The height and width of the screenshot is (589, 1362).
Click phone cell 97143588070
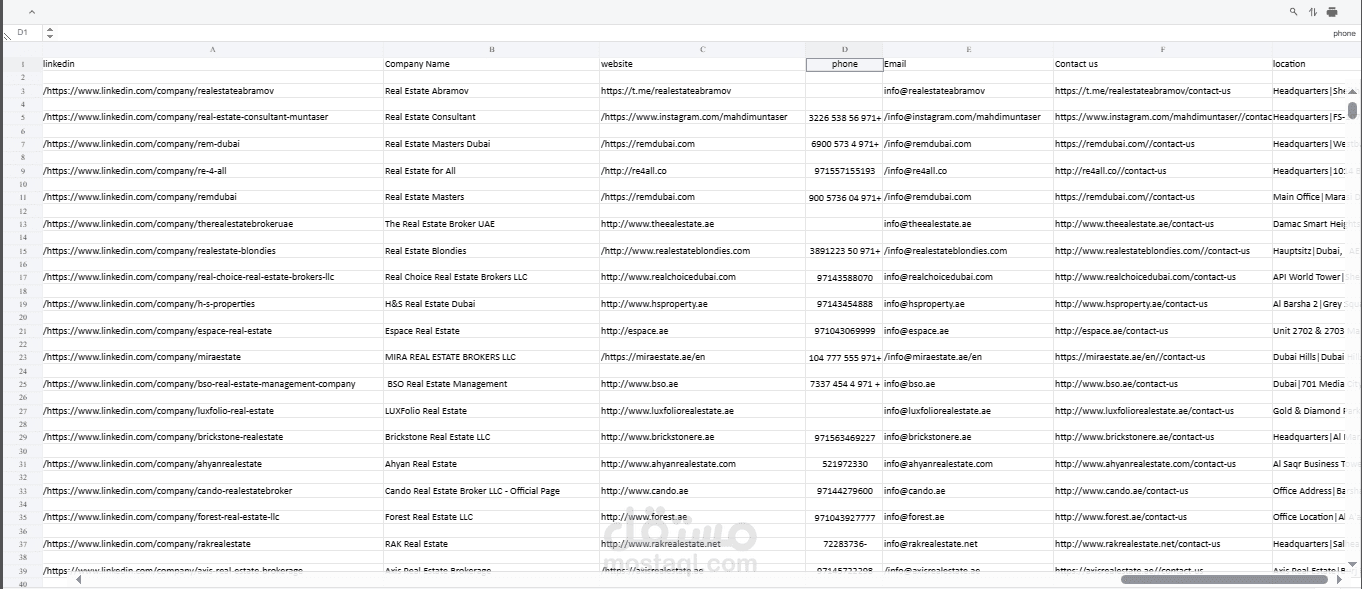844,277
